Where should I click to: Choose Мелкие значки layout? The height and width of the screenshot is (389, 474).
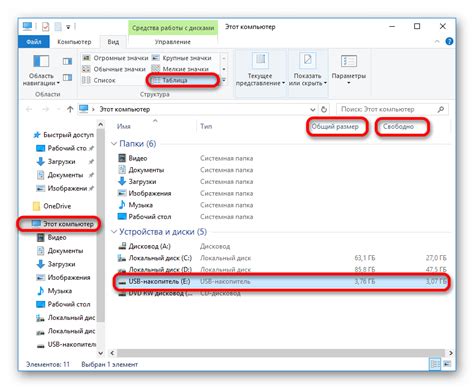click(180, 69)
